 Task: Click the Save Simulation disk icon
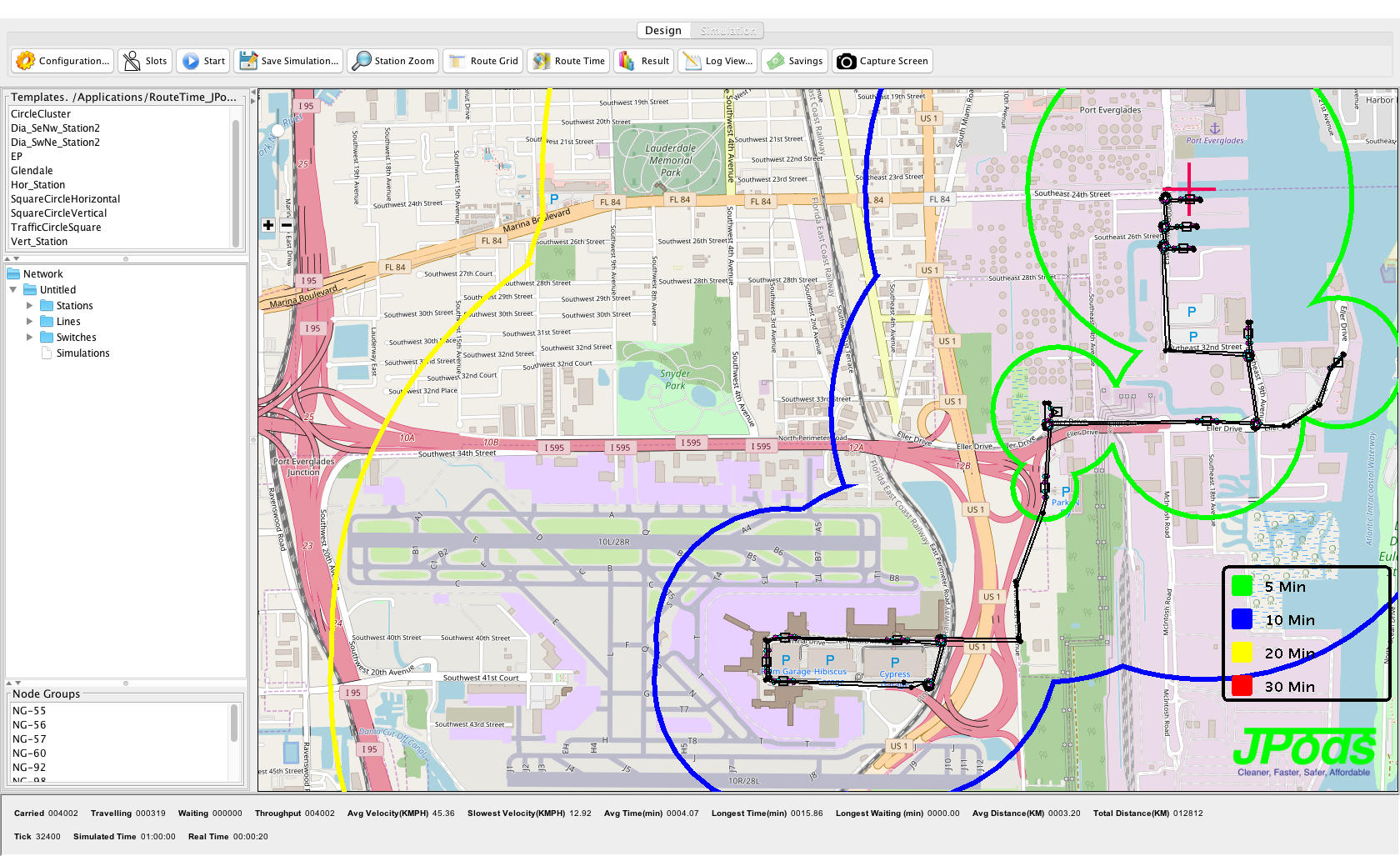point(248,61)
